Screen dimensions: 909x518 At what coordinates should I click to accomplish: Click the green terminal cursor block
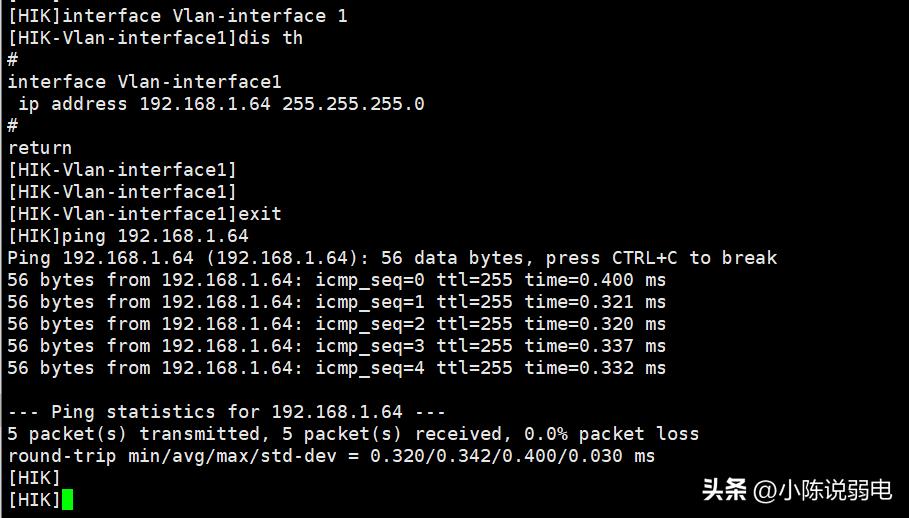(x=67, y=499)
